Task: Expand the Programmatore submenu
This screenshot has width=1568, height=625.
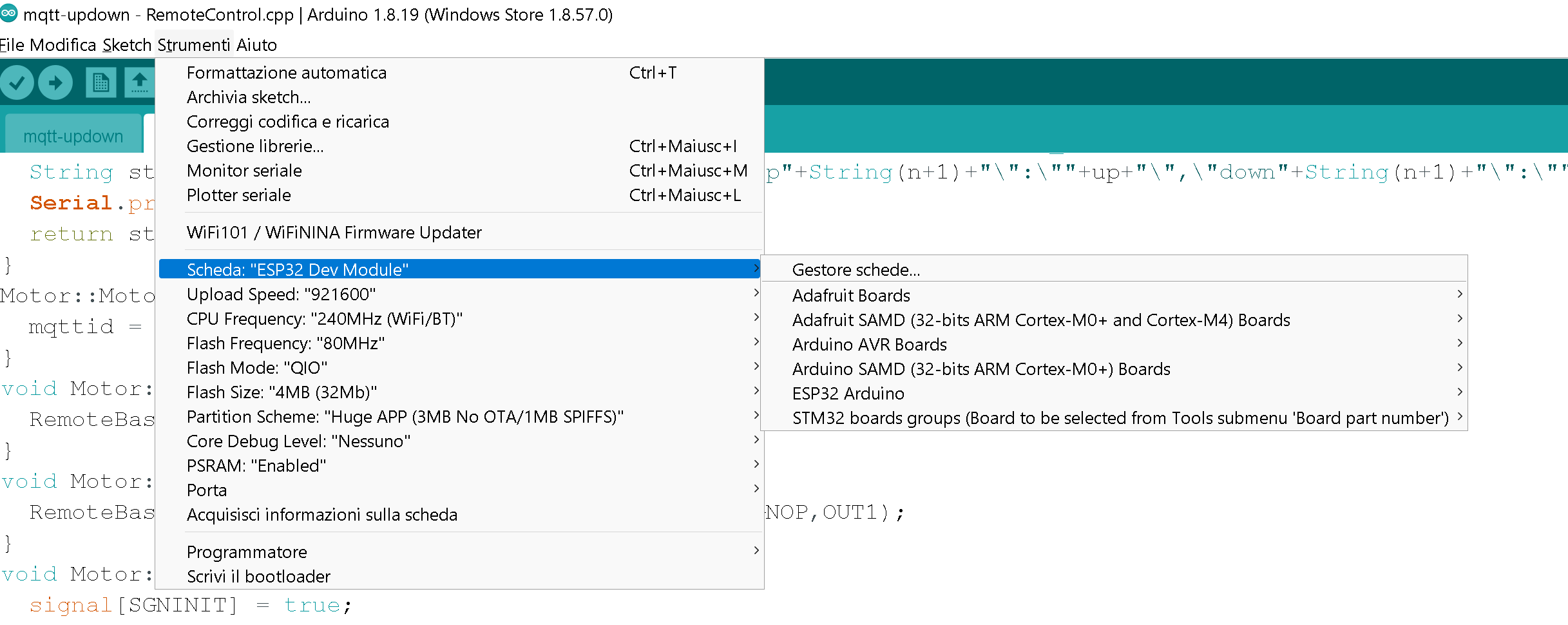Action: pyautogui.click(x=459, y=552)
